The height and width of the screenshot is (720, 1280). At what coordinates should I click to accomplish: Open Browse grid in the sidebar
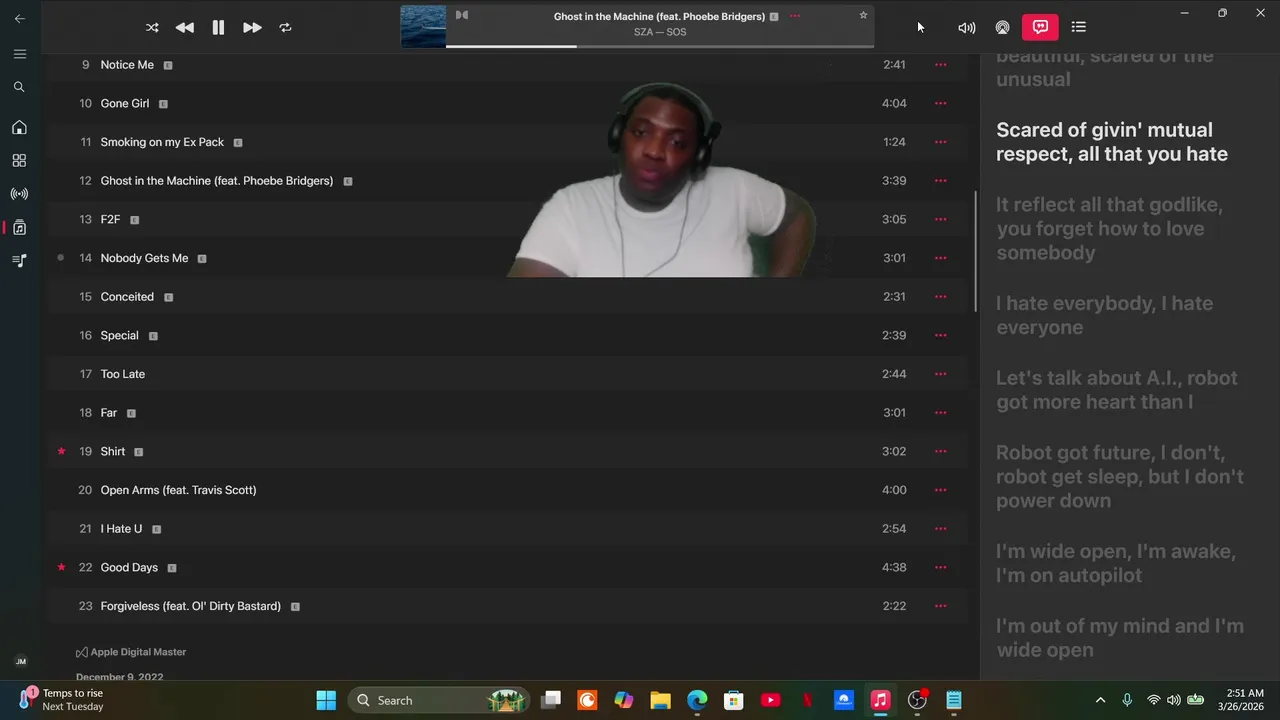(x=19, y=160)
